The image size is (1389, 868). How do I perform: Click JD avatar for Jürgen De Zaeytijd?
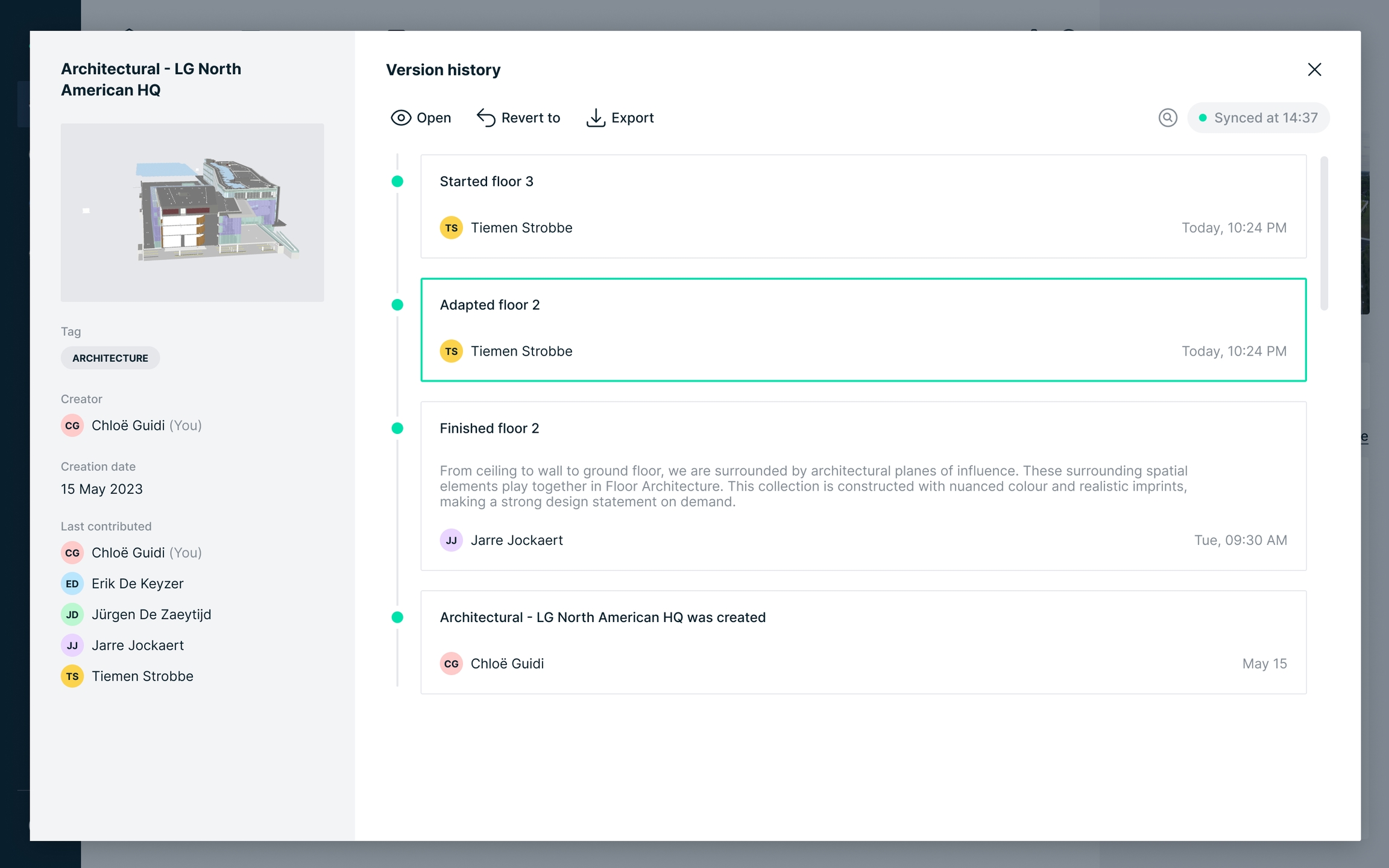coord(72,614)
